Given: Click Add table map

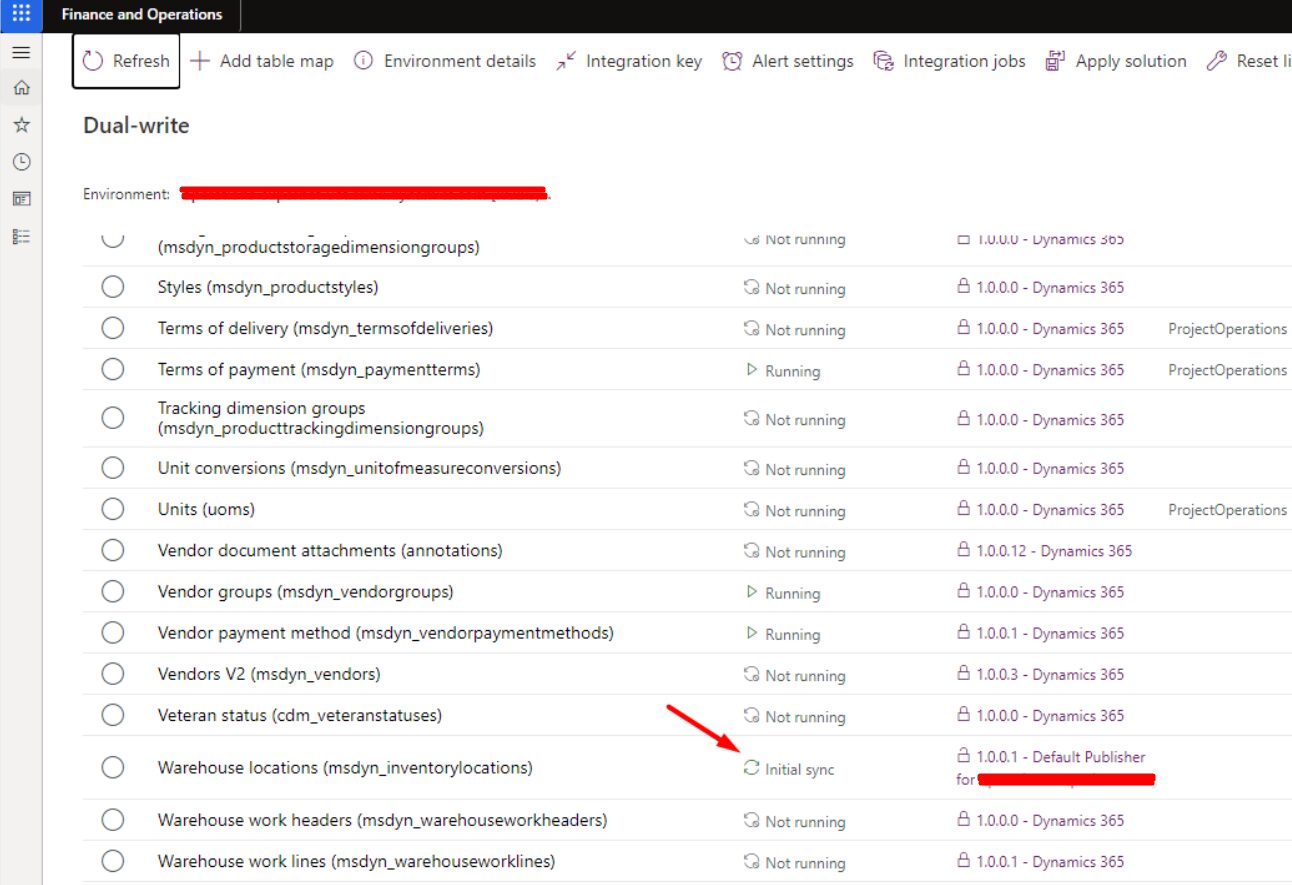Looking at the screenshot, I should pos(261,61).
